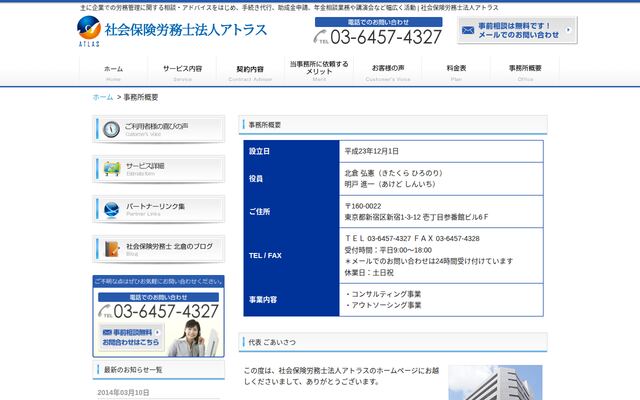
Task: Open サービス詳細 sidebar button
Action: tap(159, 169)
